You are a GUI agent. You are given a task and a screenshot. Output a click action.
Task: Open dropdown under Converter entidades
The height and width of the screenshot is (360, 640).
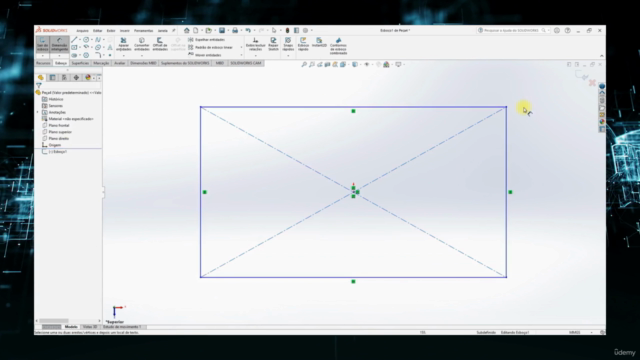142,55
